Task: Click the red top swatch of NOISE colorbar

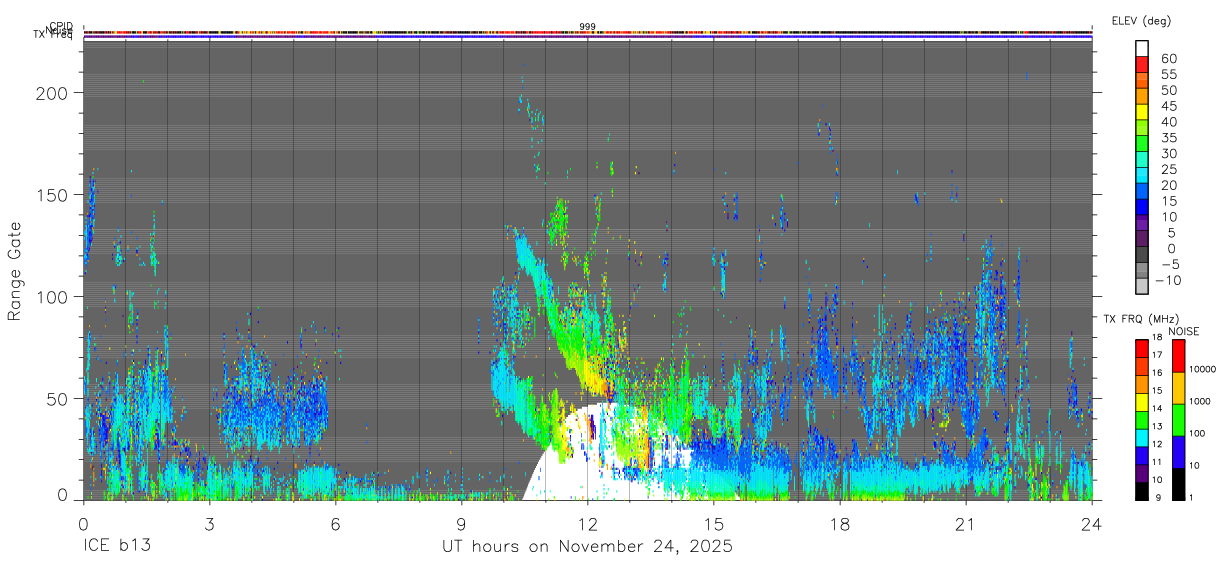Action: pos(1178,357)
